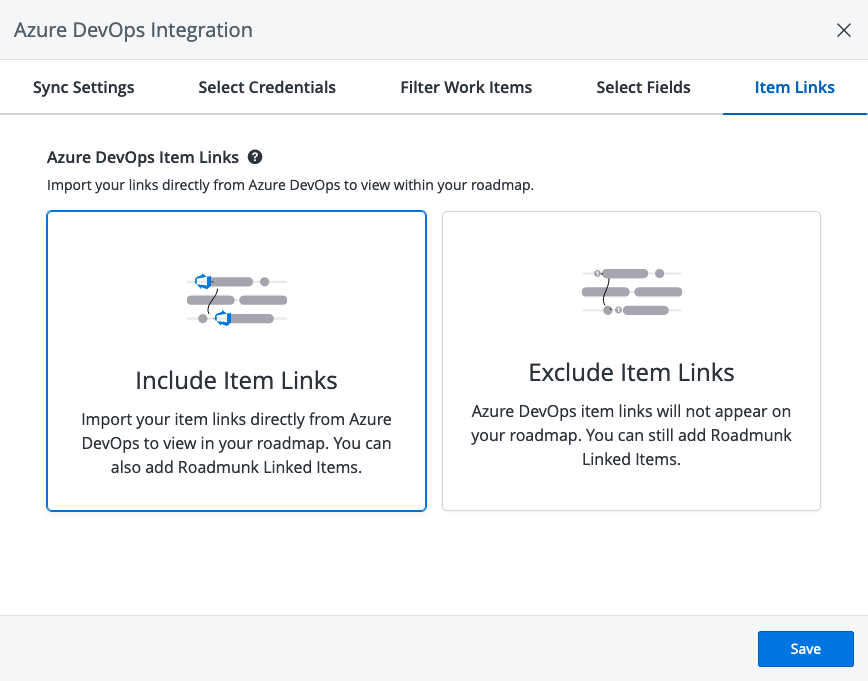Click the help question mark icon
The image size is (868, 681).
coord(255,157)
